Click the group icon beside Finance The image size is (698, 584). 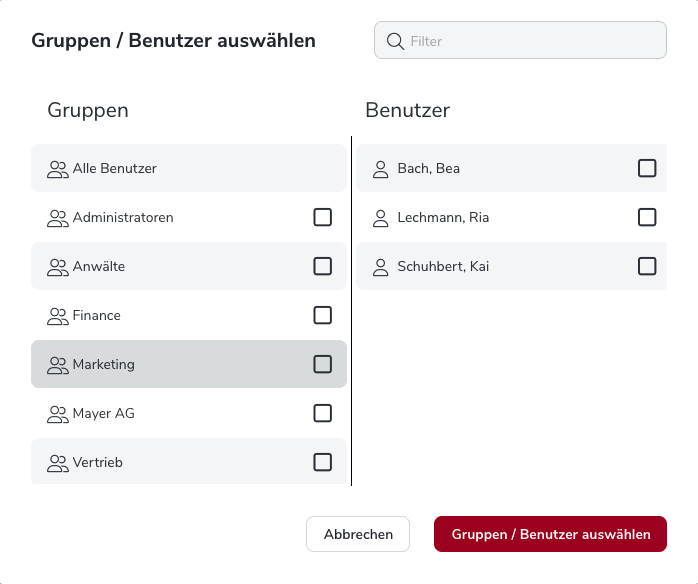pyautogui.click(x=57, y=316)
